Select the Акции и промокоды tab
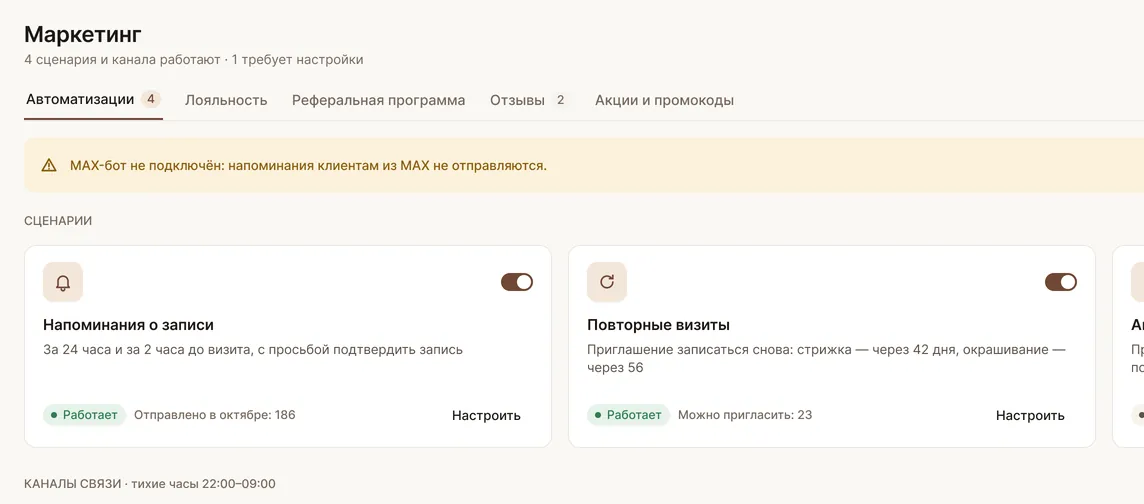 tap(665, 101)
